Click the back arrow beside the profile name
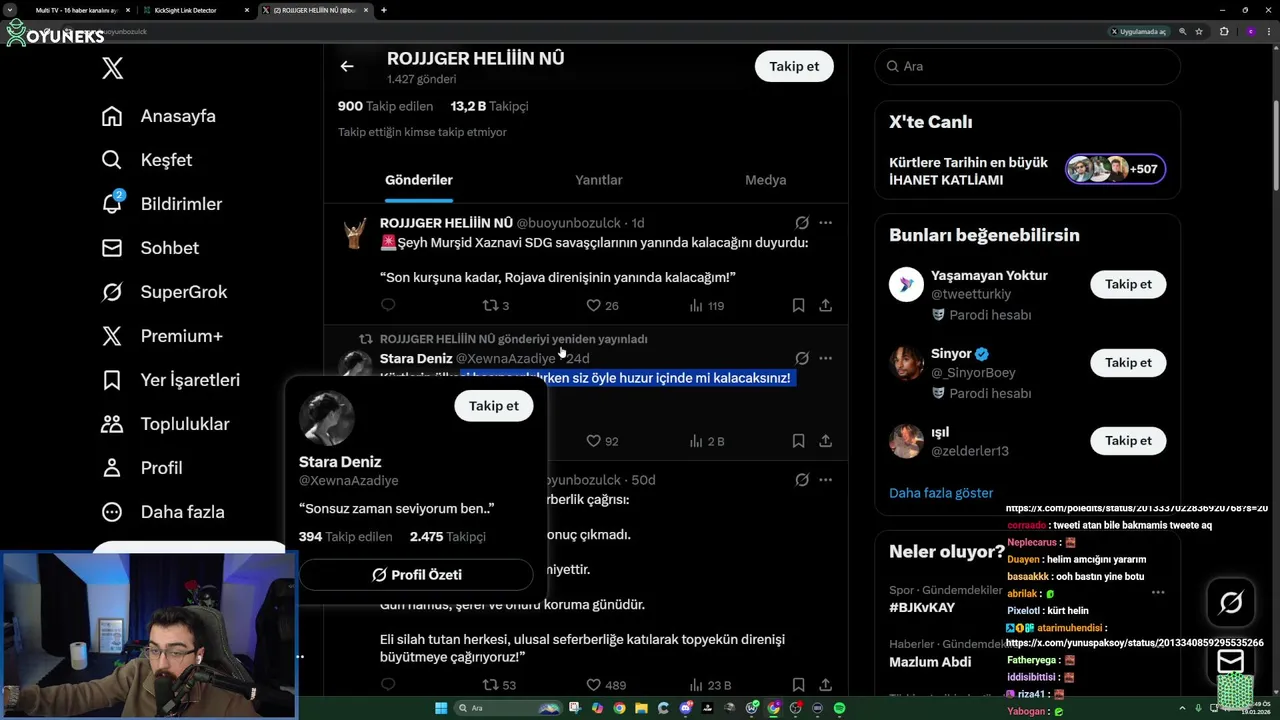 point(347,66)
